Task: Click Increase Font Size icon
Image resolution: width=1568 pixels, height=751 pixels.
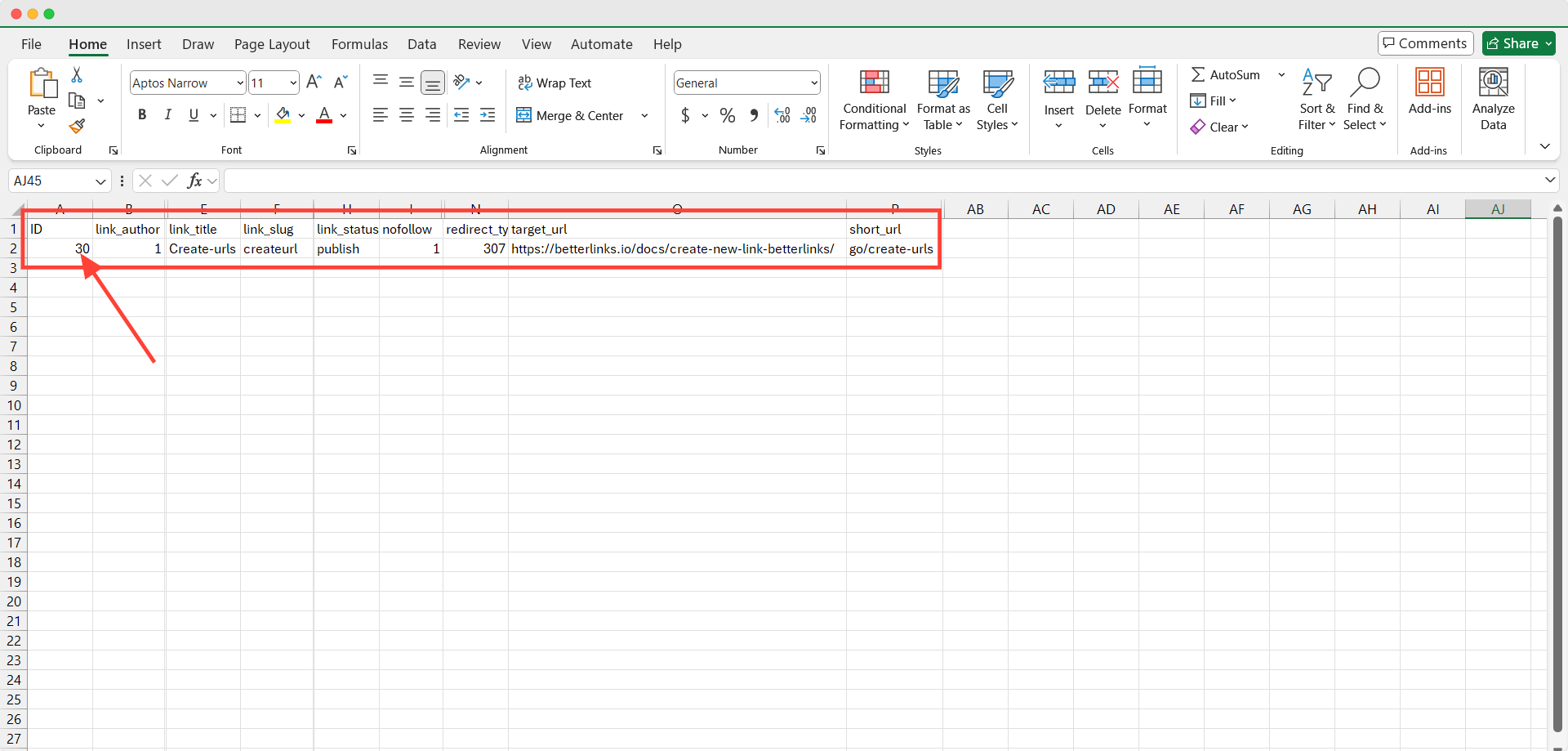Action: click(314, 82)
